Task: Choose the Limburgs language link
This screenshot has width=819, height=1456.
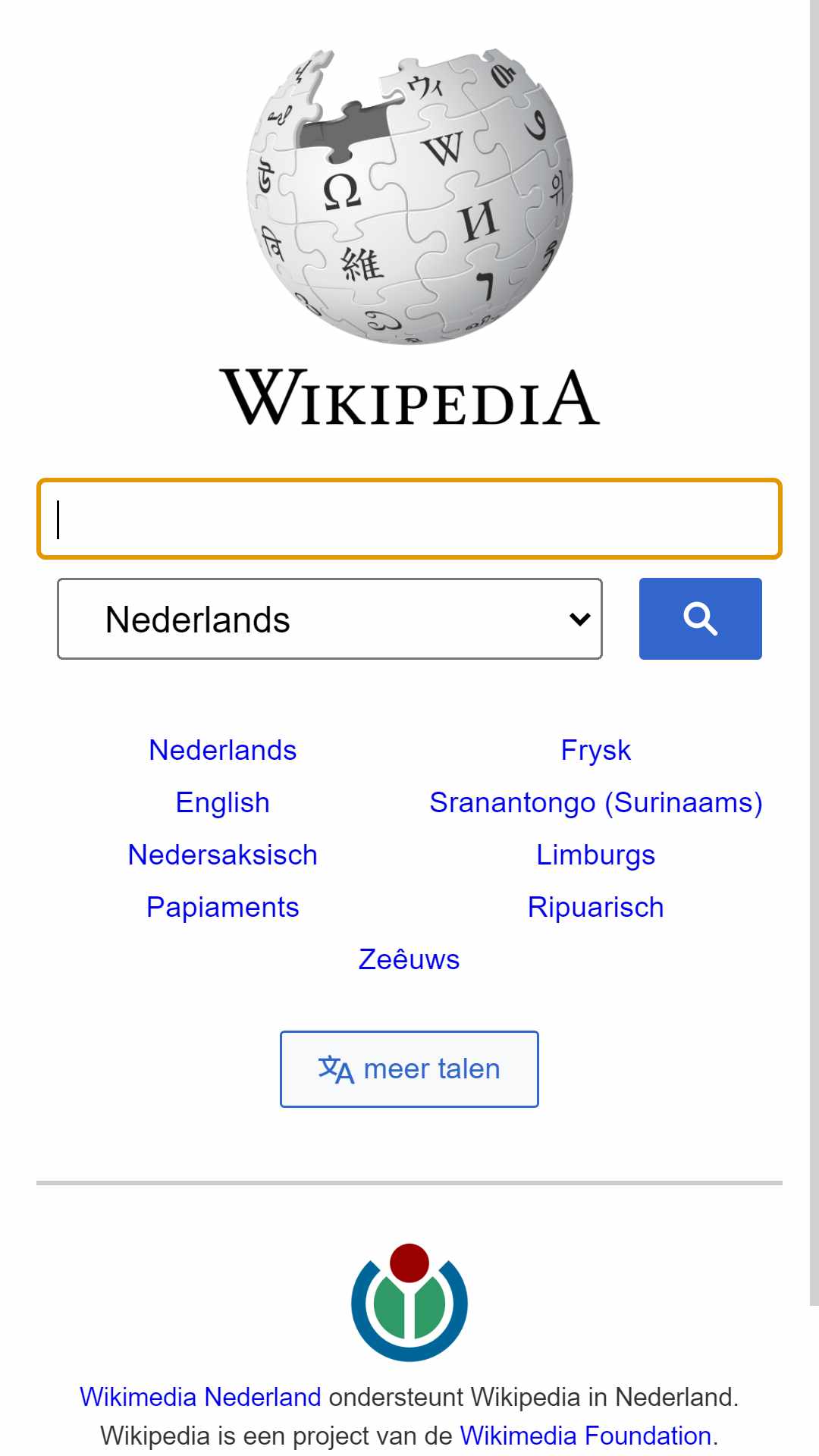Action: (596, 855)
